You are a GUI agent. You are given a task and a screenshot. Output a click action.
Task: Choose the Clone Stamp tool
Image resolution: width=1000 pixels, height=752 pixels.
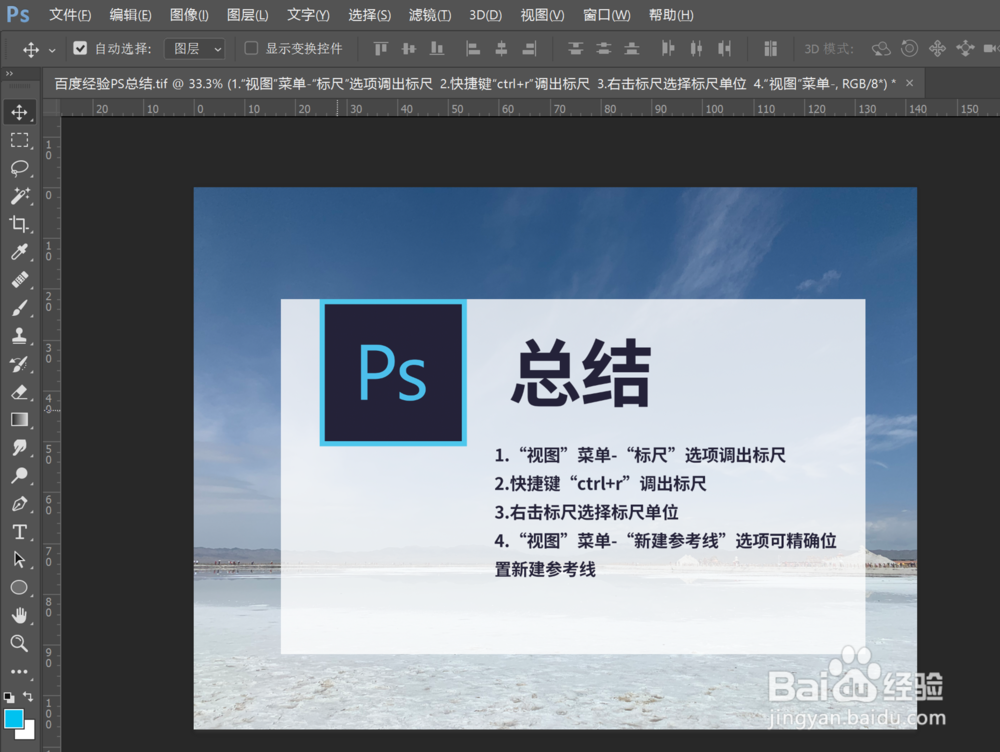coord(21,336)
